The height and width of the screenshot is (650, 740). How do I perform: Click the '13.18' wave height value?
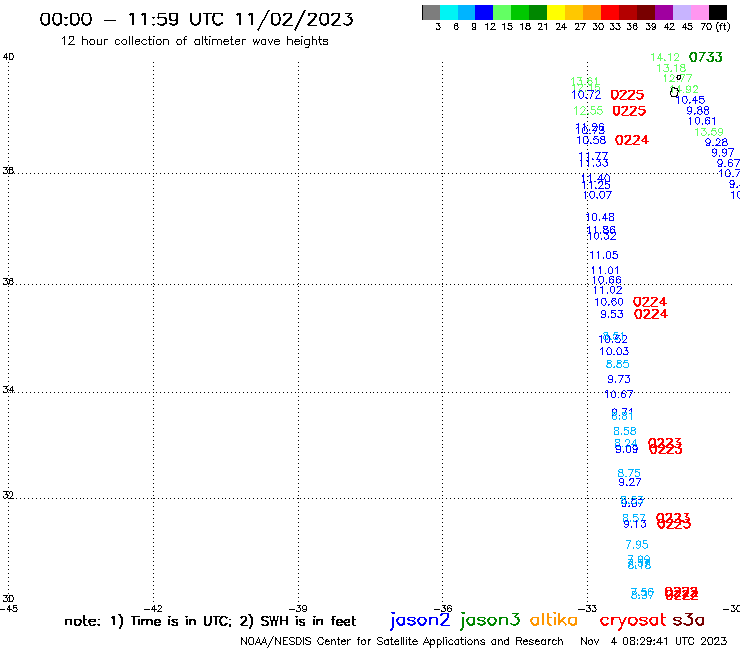click(x=671, y=68)
